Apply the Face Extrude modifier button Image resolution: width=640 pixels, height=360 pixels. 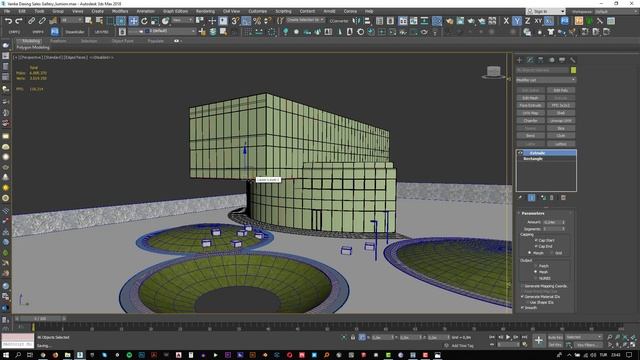[530, 105]
